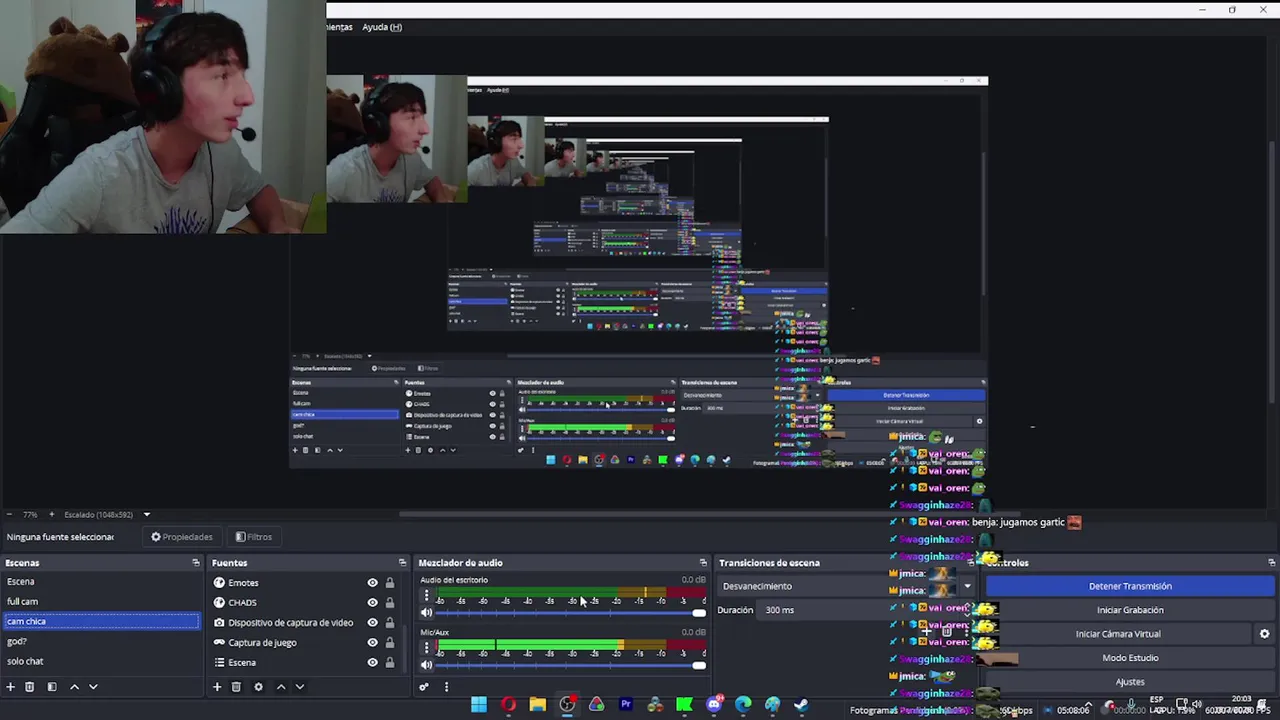The width and height of the screenshot is (1280, 720).
Task: Open Microsoft Edge from taskbar
Action: pyautogui.click(x=743, y=705)
